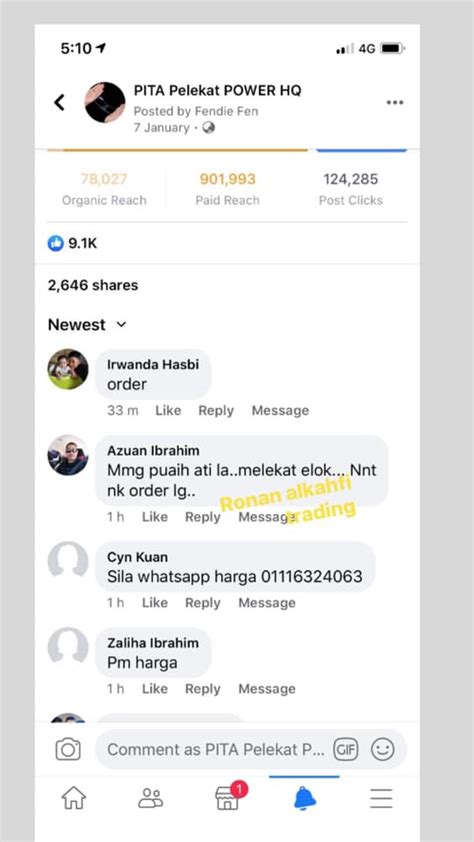Like Irwanda Hasbi's comment
Screen dimensions: 474x842
pyautogui.click(x=168, y=410)
